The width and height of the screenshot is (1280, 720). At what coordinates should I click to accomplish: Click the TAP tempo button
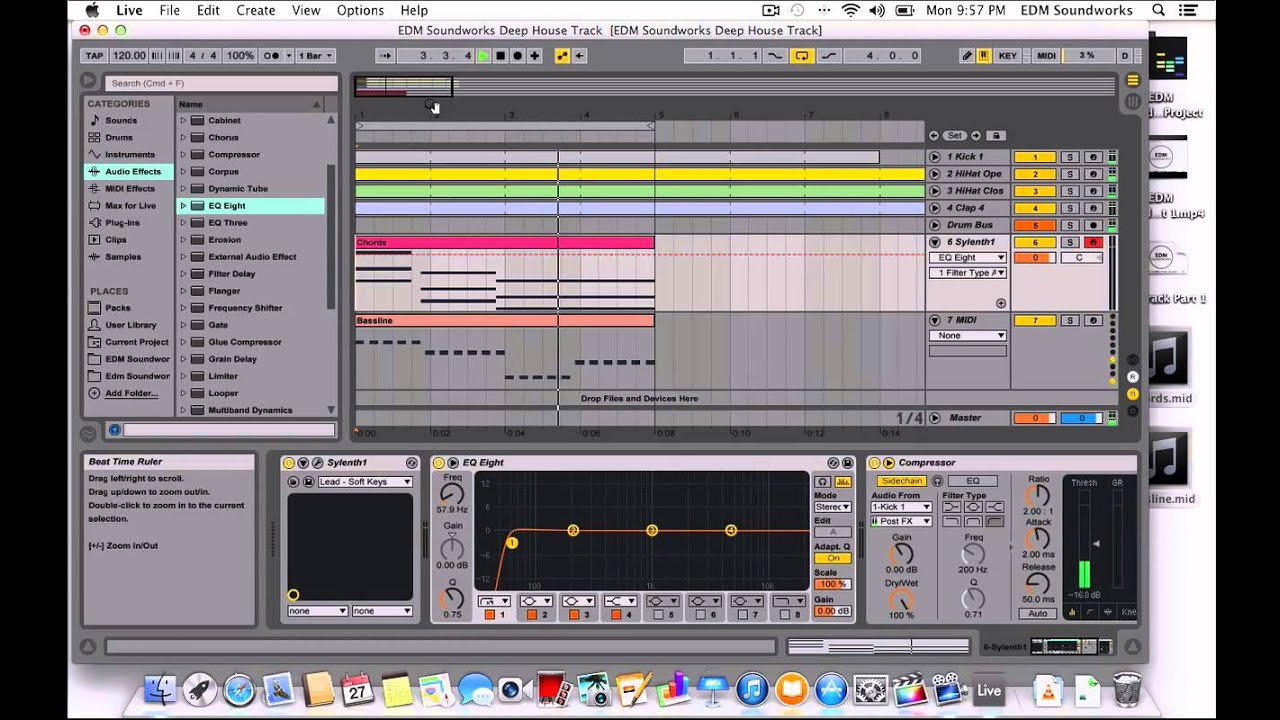94,56
